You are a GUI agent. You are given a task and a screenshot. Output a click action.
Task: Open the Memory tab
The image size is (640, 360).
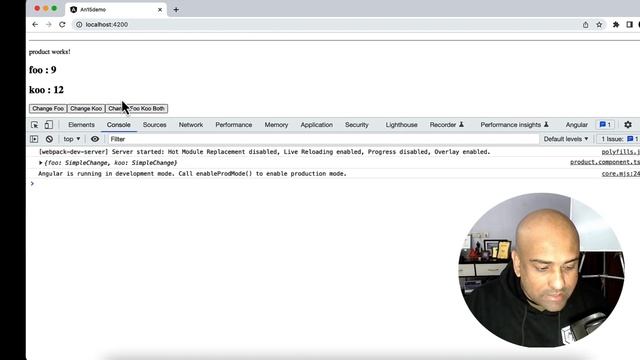point(276,125)
